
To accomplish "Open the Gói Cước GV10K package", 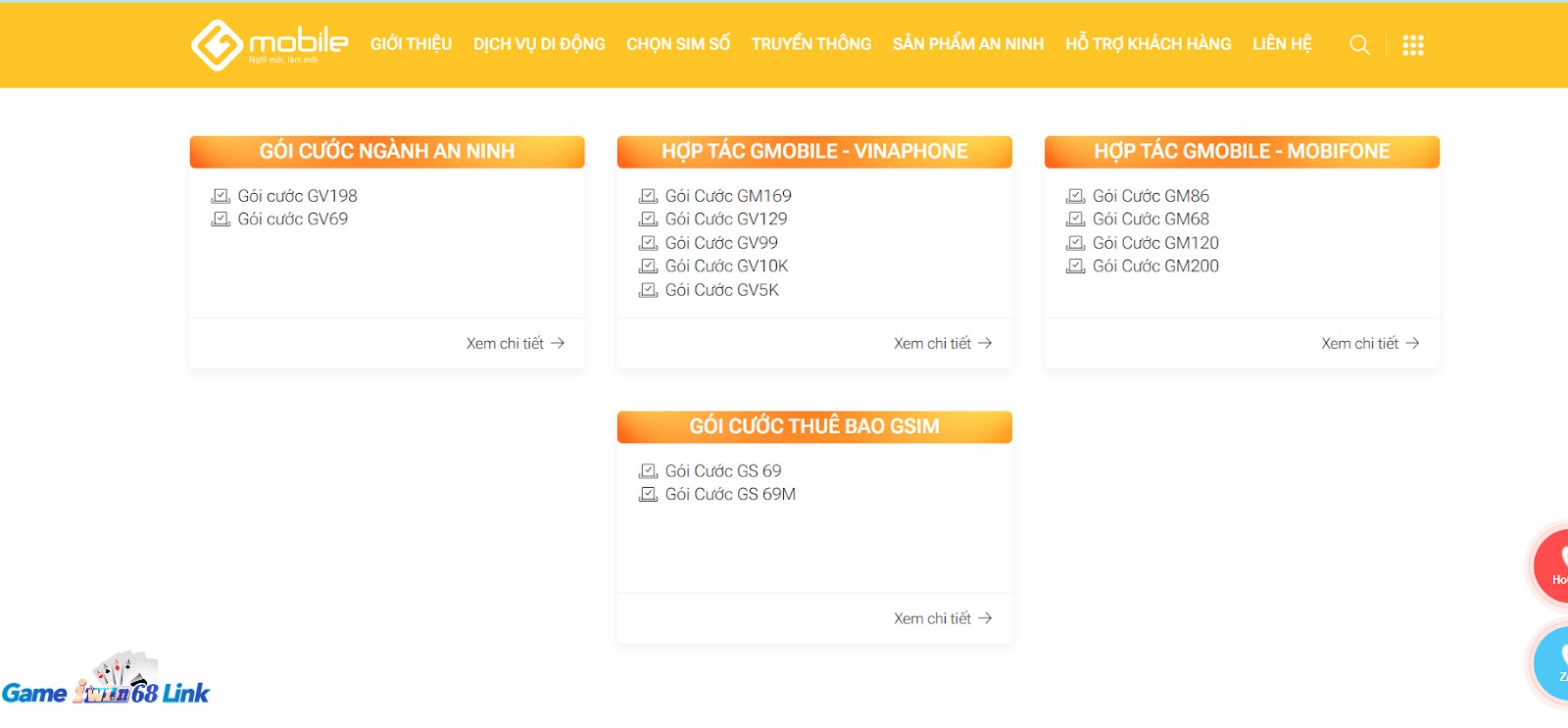I will pos(726,267).
